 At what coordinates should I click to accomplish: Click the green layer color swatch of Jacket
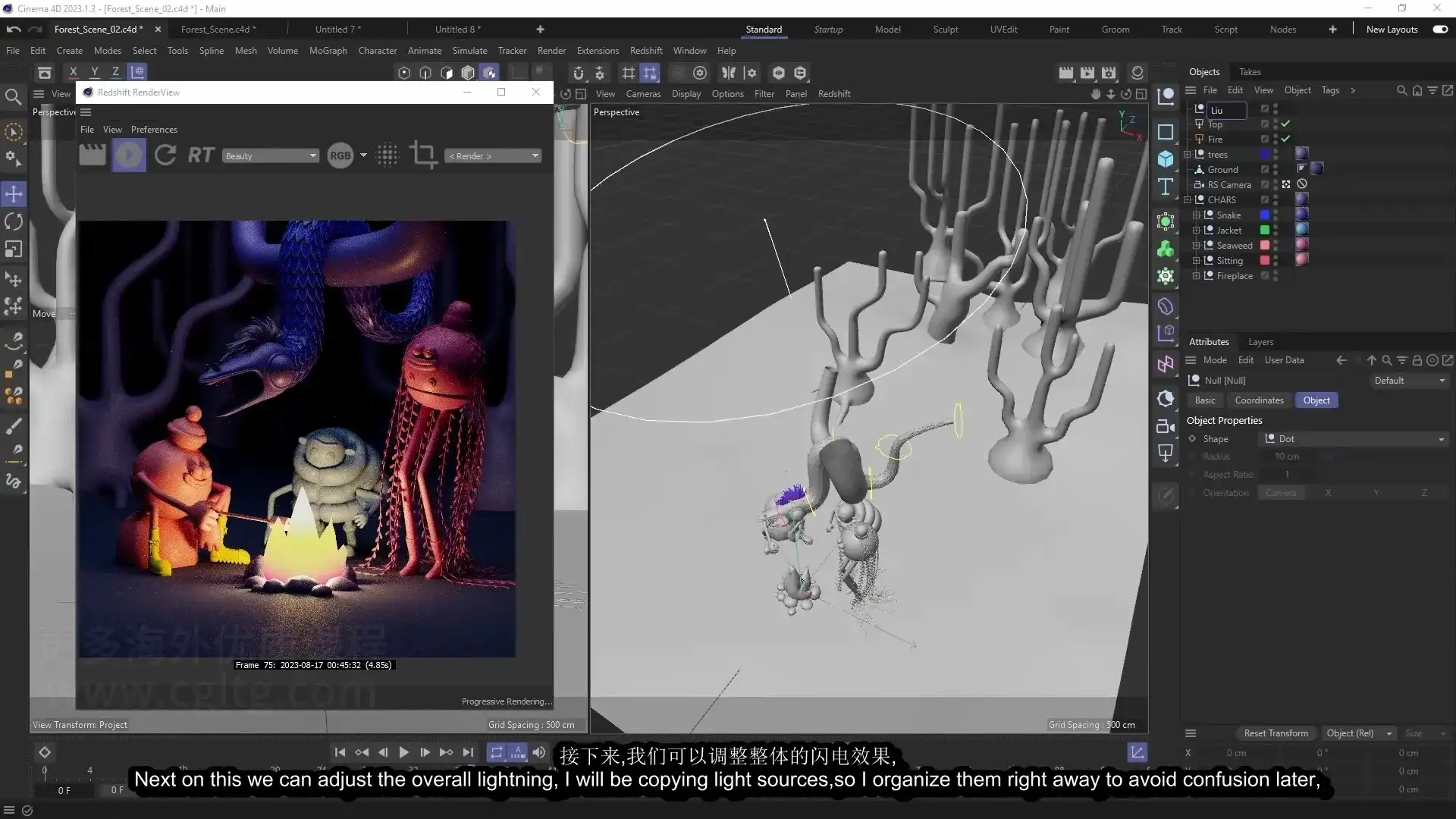tap(1265, 231)
